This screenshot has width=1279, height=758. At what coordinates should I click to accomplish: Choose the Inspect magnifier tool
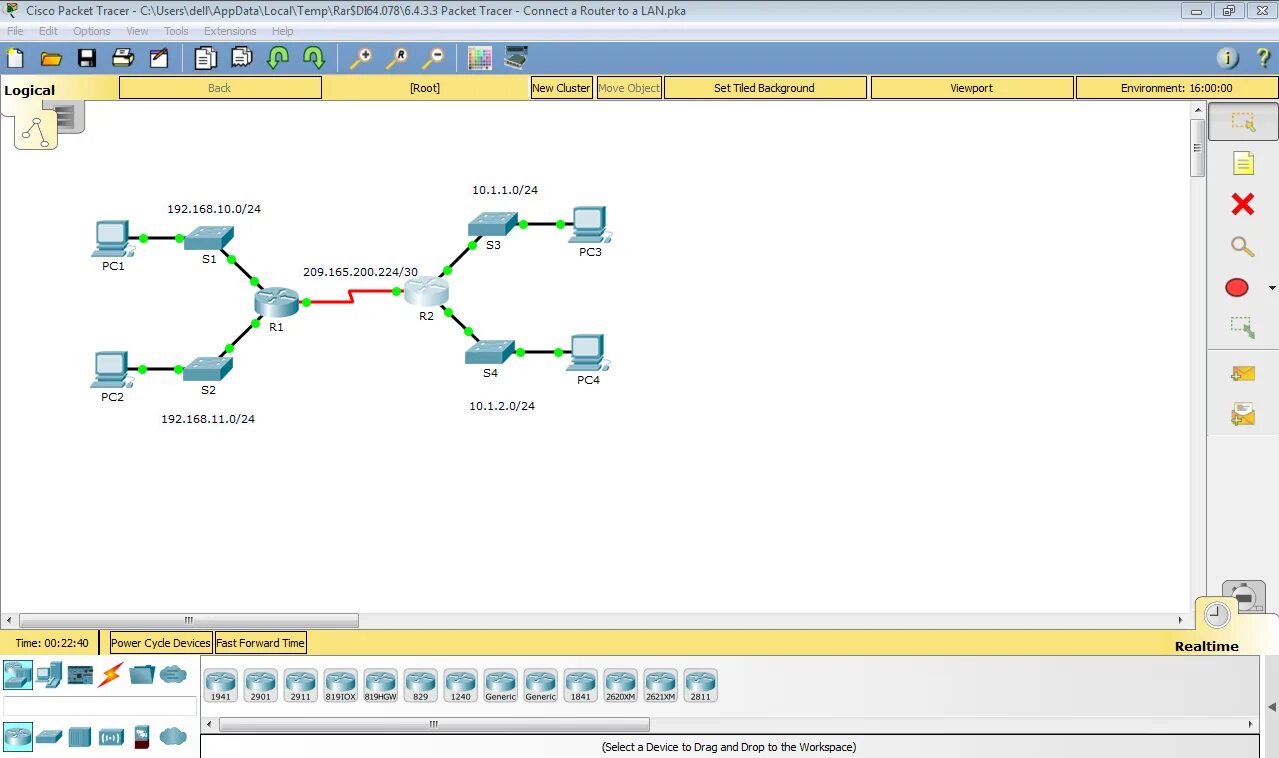[x=1242, y=246]
